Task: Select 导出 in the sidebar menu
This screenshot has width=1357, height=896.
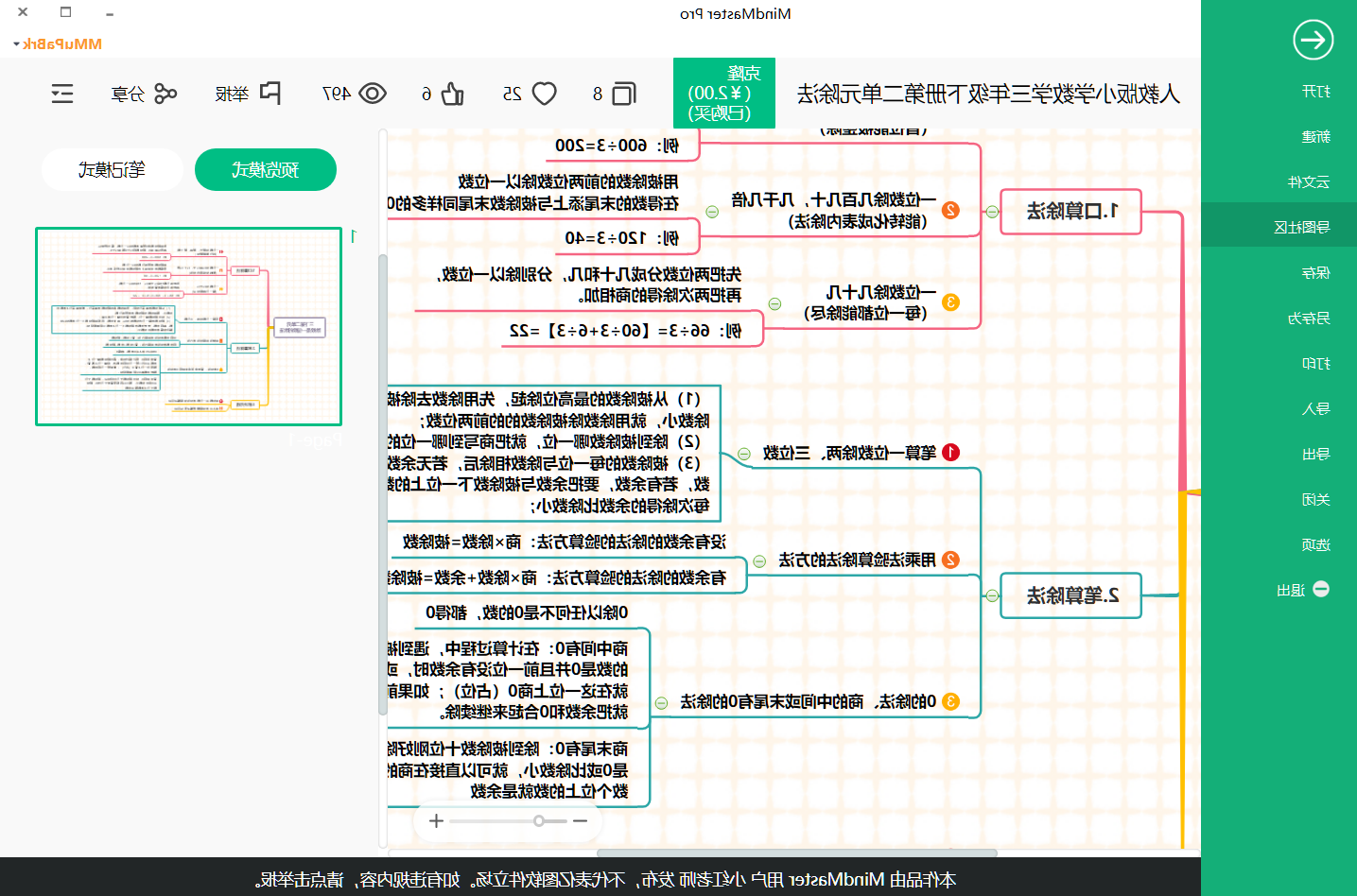Action: pos(1316,454)
